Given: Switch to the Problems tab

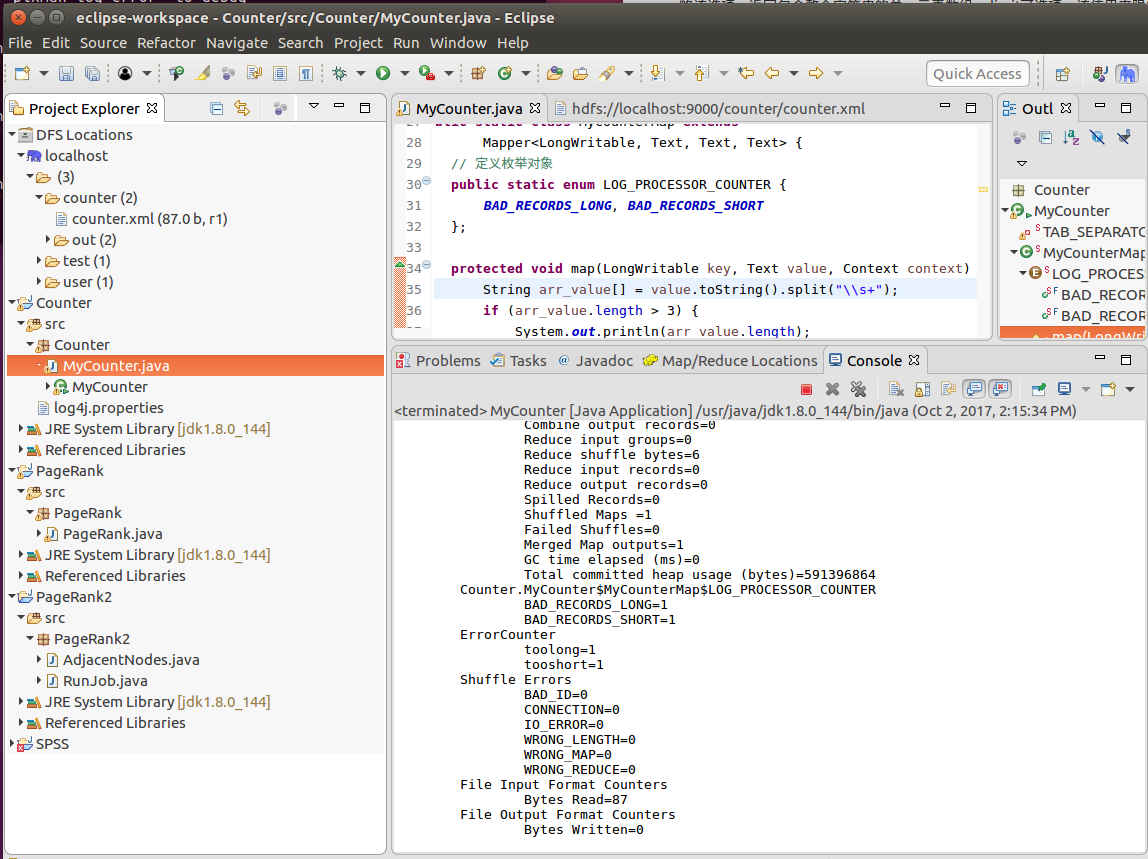Looking at the screenshot, I should coord(438,361).
